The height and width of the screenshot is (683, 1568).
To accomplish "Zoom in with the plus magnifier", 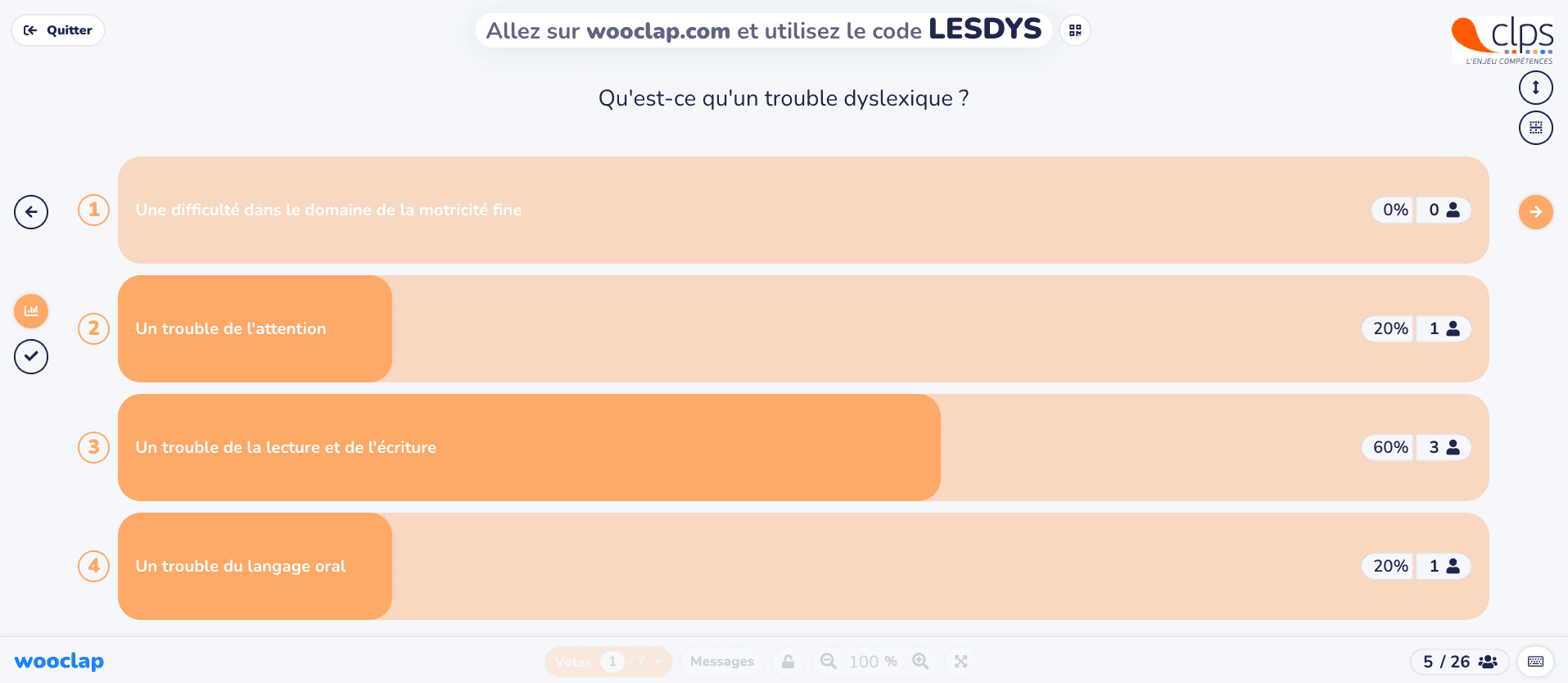I will (x=920, y=661).
